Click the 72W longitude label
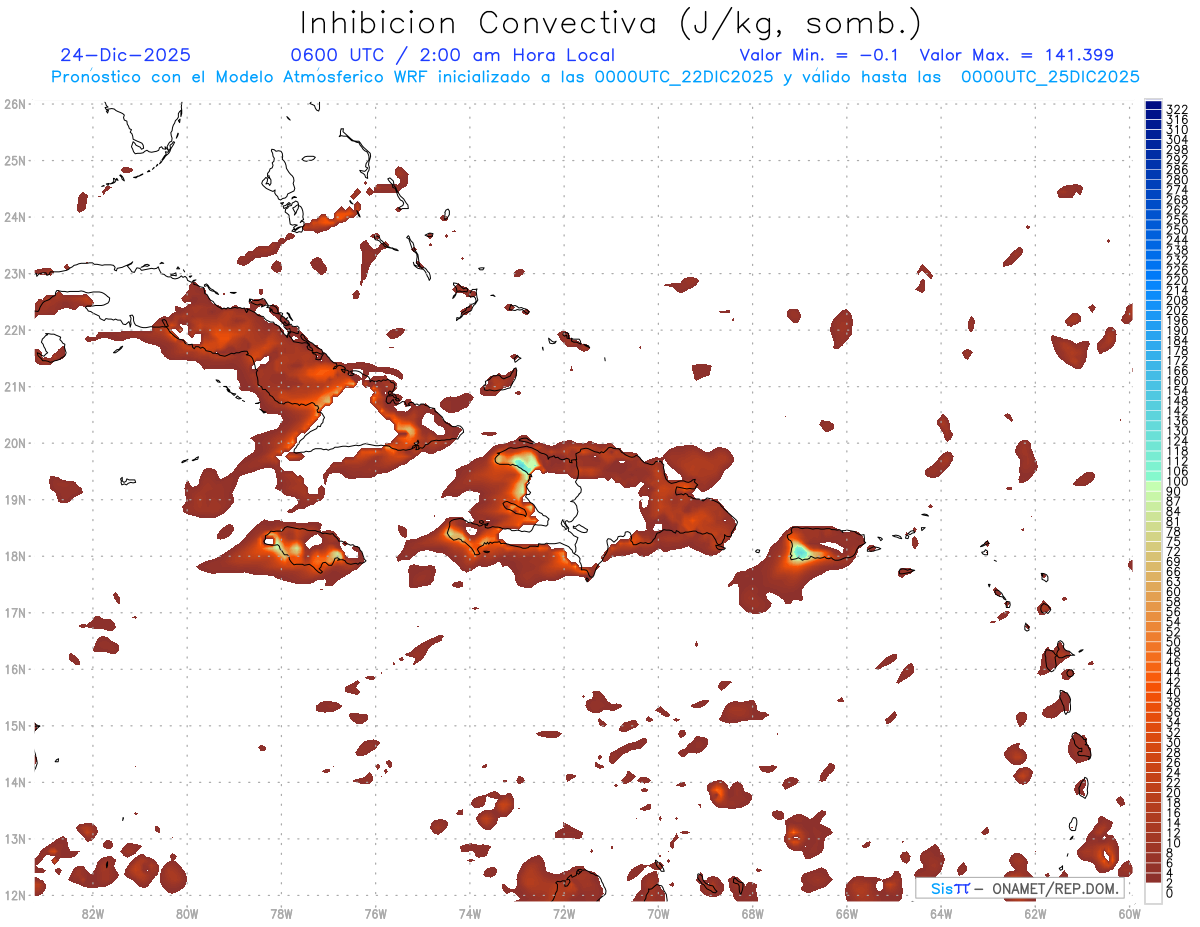Viewport: 1200px width, 927px height. tap(564, 912)
